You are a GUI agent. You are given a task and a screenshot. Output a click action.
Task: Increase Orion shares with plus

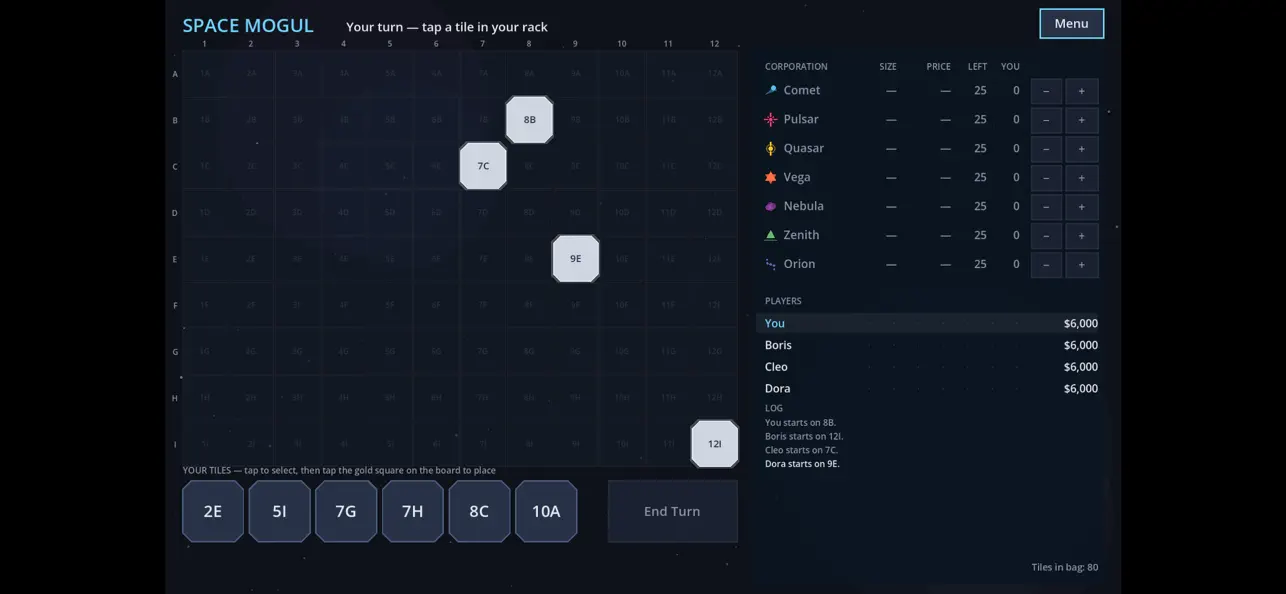coord(1081,265)
